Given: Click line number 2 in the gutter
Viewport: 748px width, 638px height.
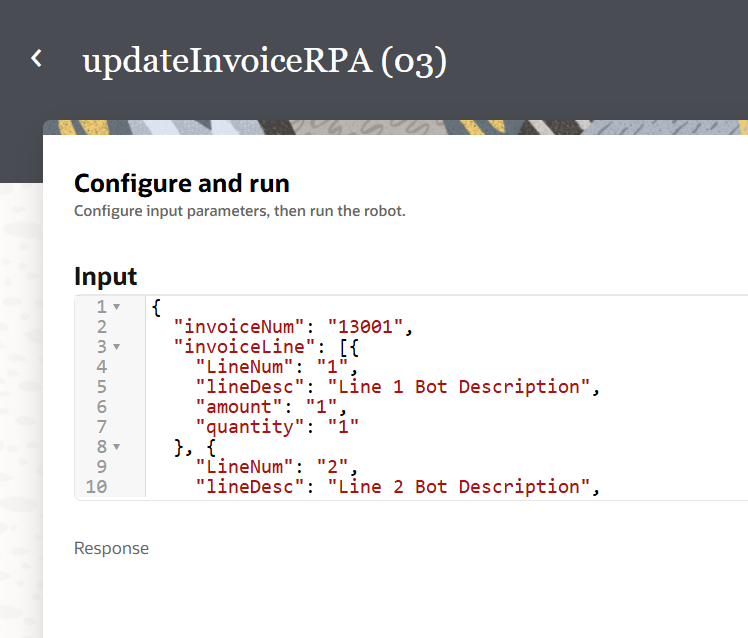Looking at the screenshot, I should click(x=101, y=327).
